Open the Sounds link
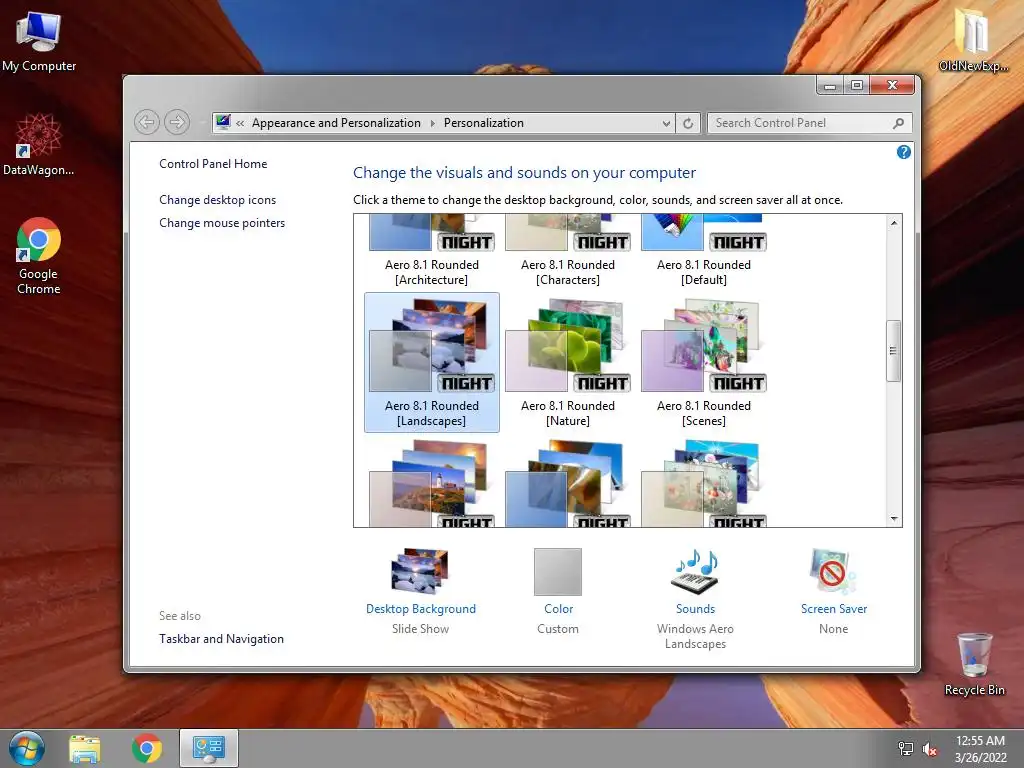Screen dimensions: 1024x768 pyautogui.click(x=695, y=609)
